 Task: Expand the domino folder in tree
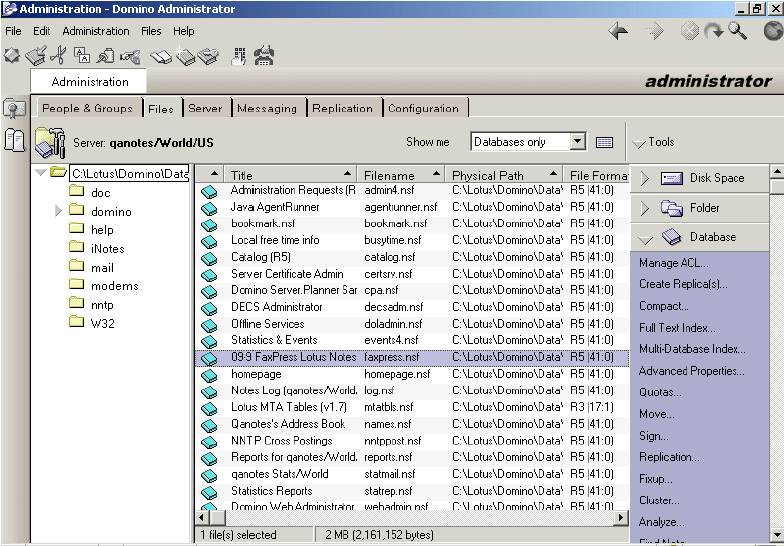59,211
